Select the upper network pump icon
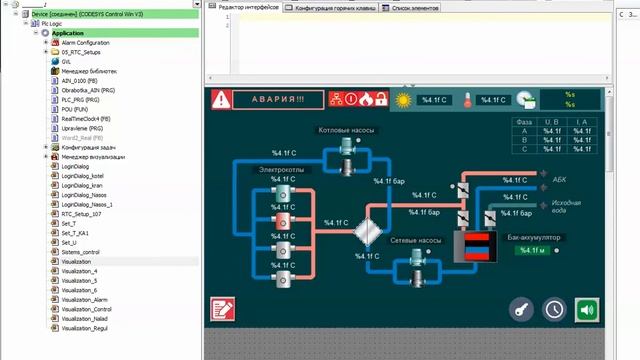Image resolution: width=640 pixels, height=360 pixels. point(417,258)
